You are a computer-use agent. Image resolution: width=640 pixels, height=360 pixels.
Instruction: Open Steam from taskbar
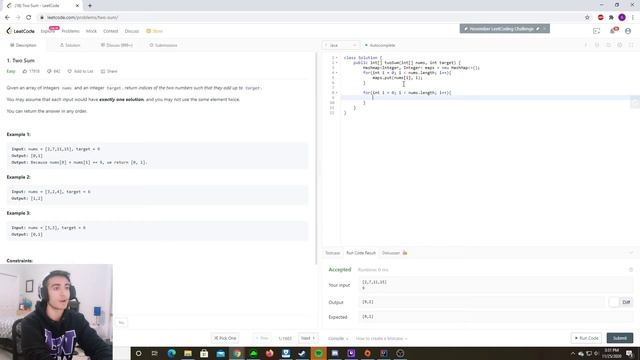[x=302, y=353]
